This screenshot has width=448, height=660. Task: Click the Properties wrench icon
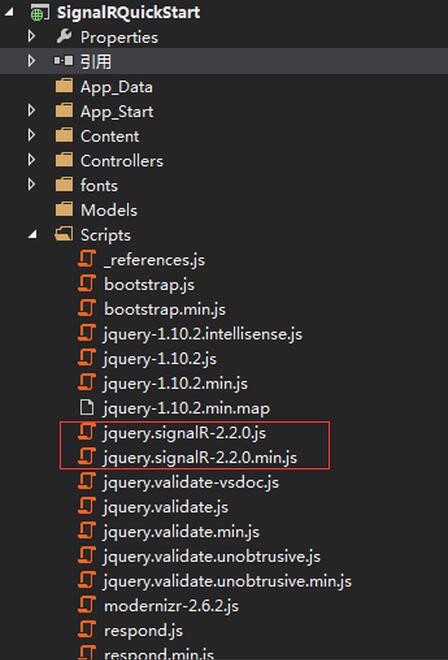click(64, 37)
